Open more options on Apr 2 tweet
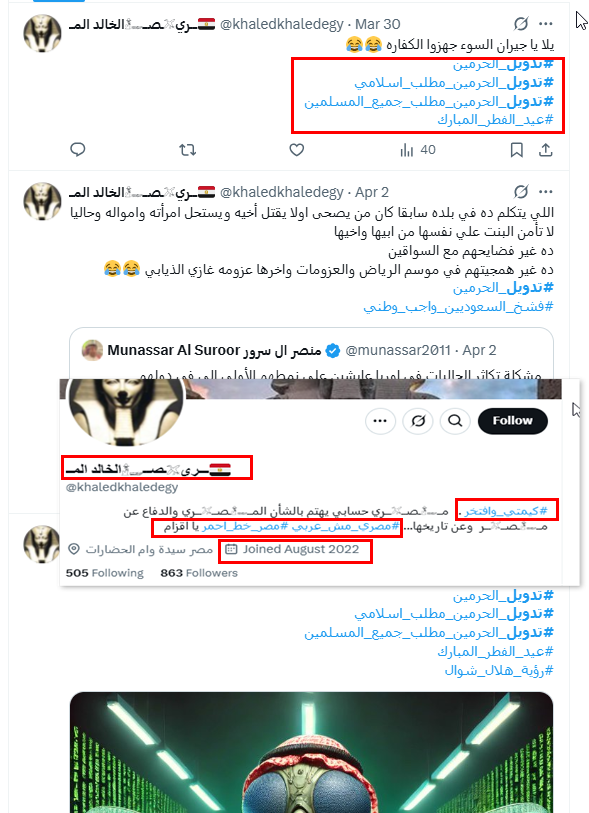Viewport: 589px width, 813px height. (x=545, y=192)
